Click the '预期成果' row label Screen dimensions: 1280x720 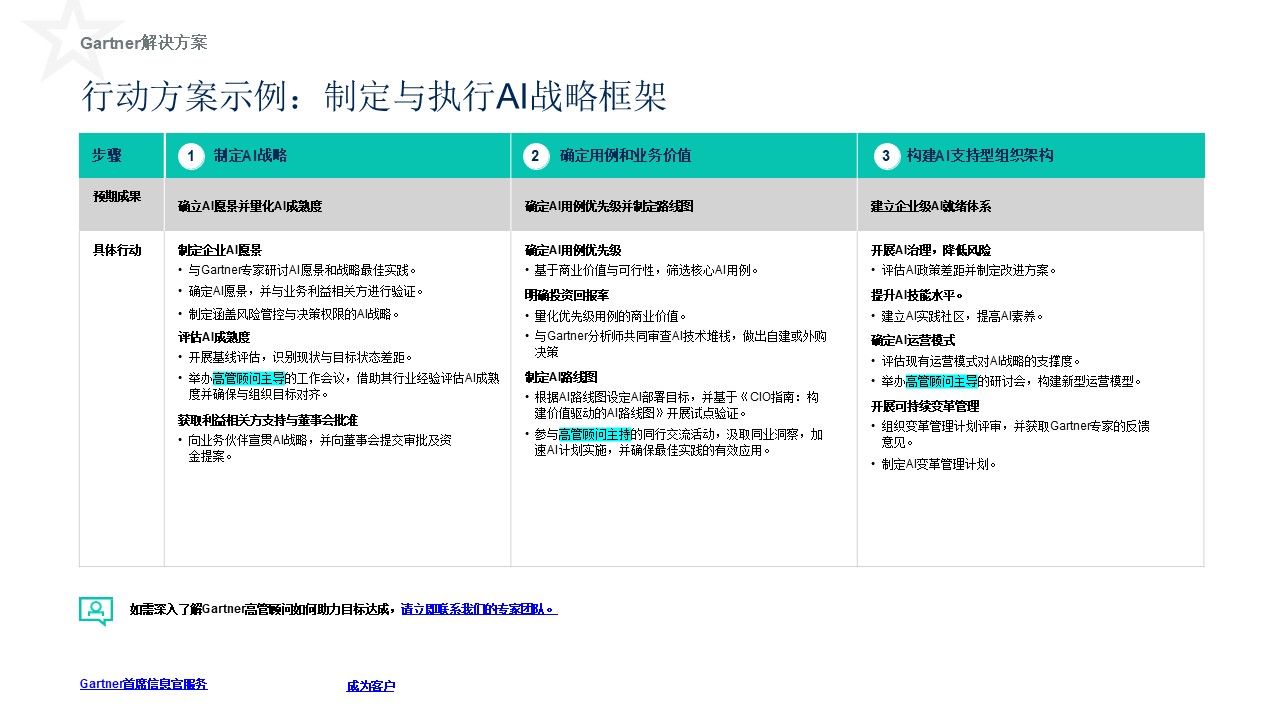pyautogui.click(x=117, y=197)
